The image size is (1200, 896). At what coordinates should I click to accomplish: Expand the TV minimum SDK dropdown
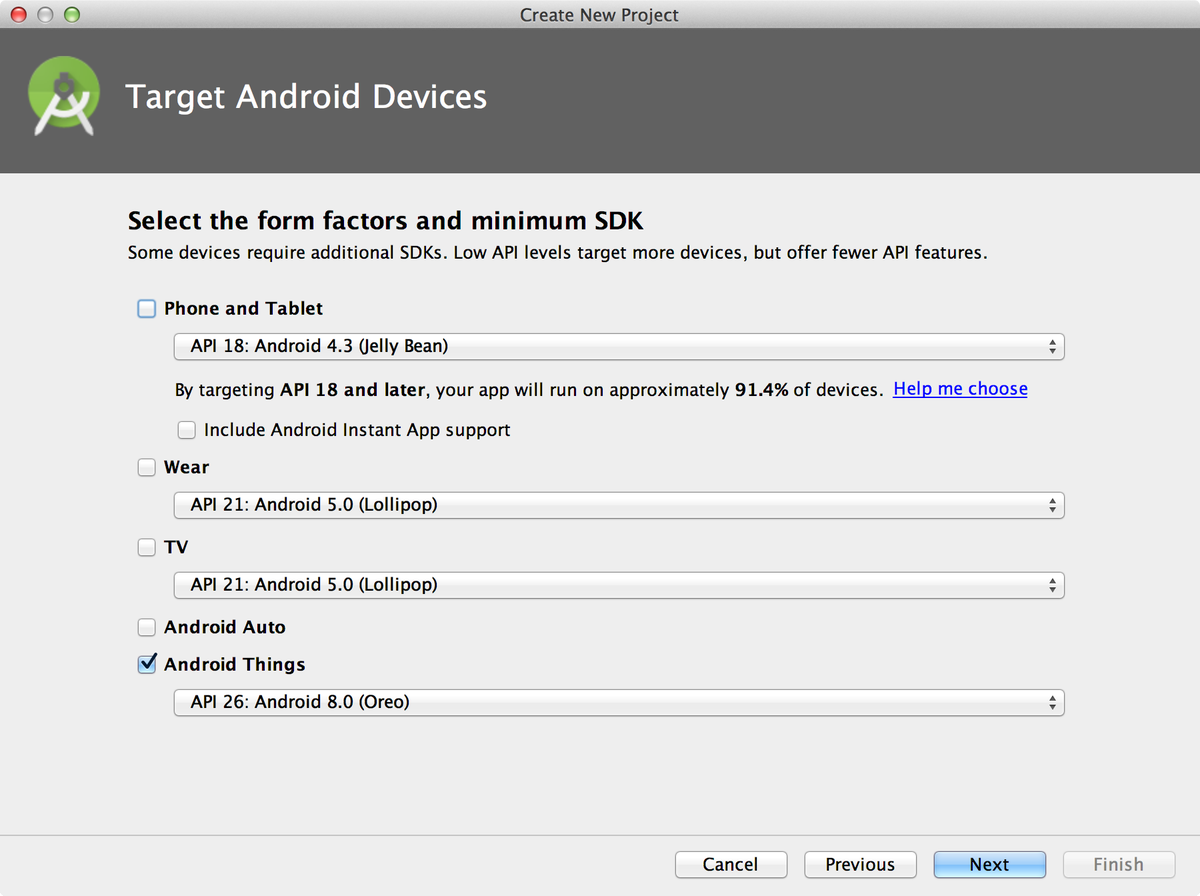pyautogui.click(x=619, y=585)
